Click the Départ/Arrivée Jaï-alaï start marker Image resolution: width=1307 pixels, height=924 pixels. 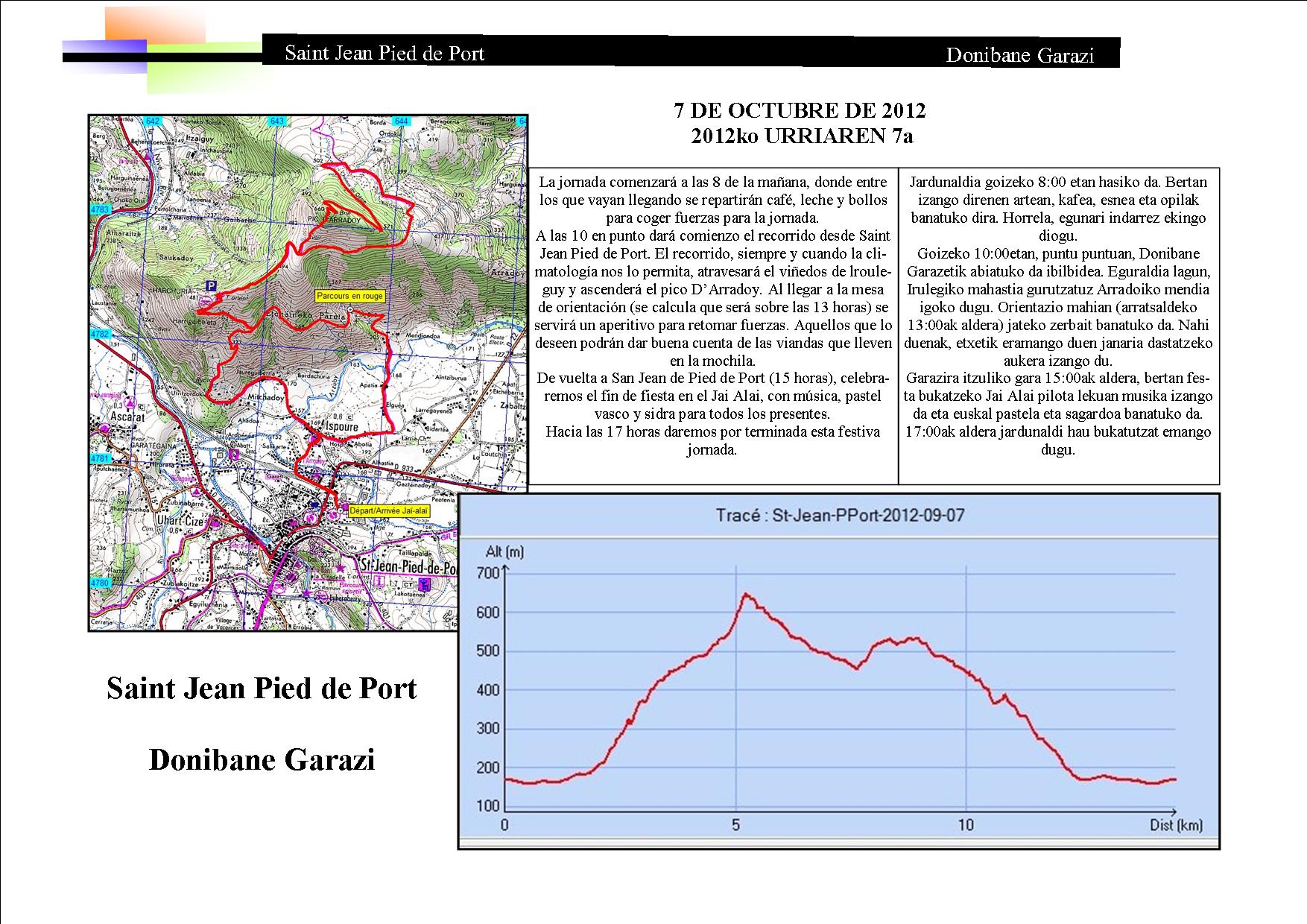click(340, 510)
